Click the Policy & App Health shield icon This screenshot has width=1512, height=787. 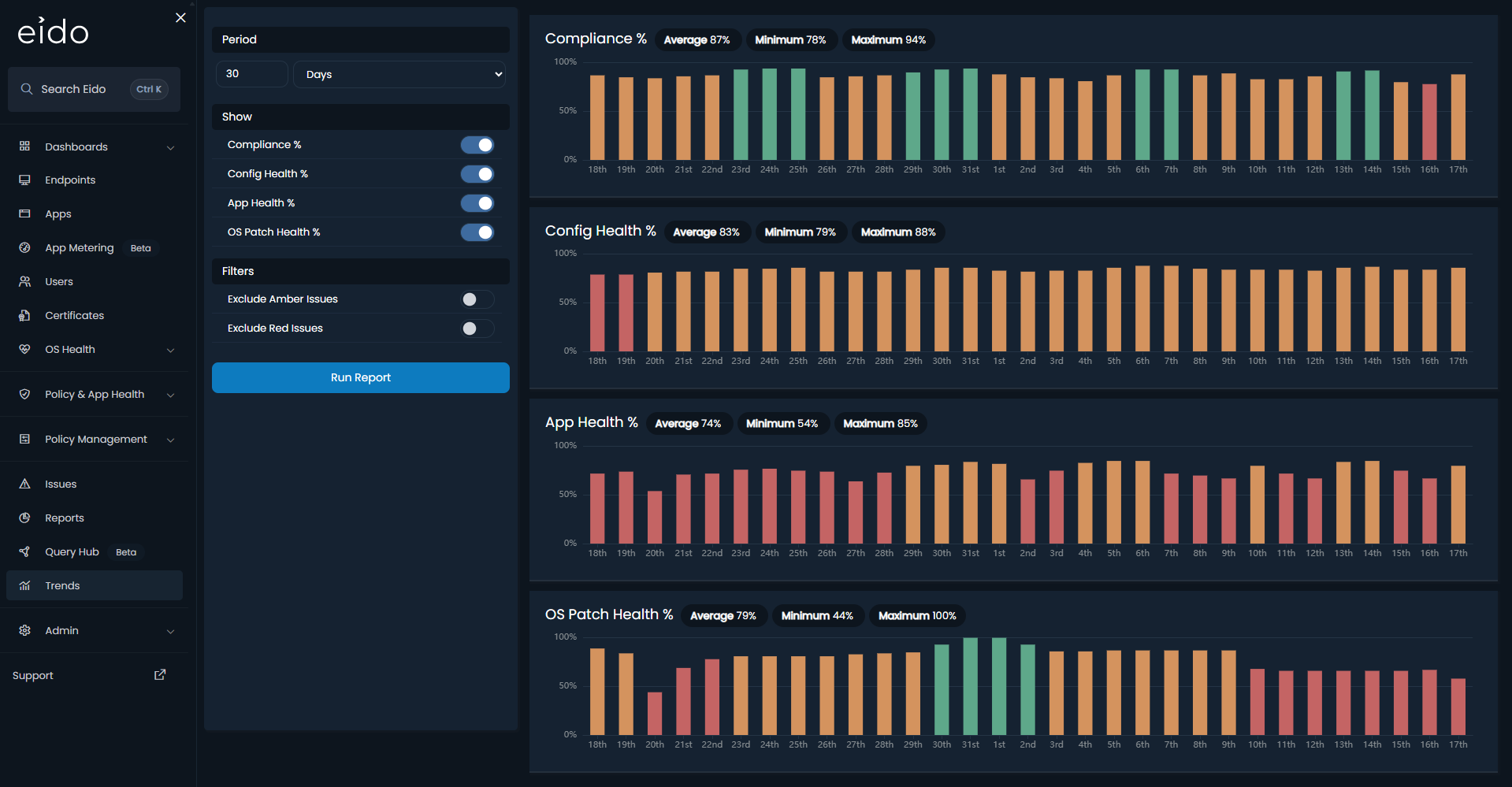24,395
